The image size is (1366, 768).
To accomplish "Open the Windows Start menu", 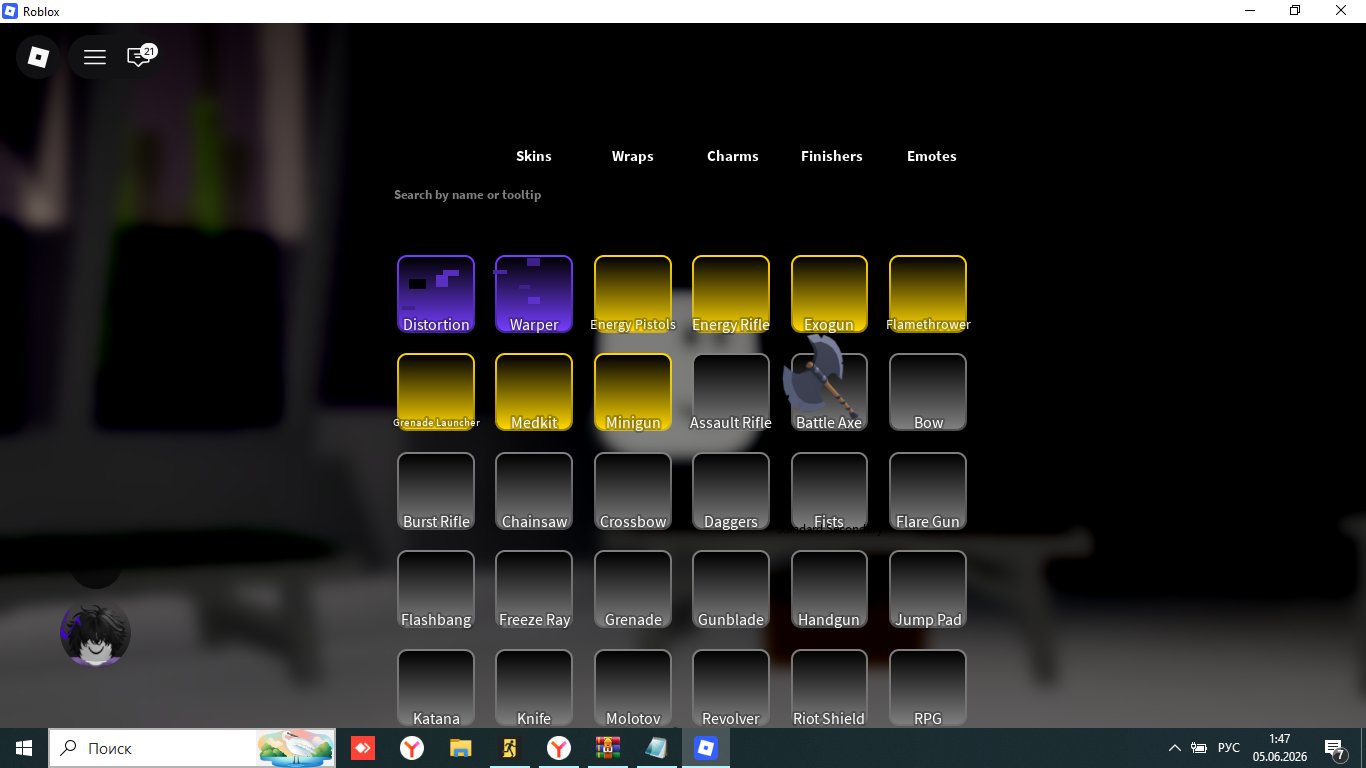I will pos(24,748).
